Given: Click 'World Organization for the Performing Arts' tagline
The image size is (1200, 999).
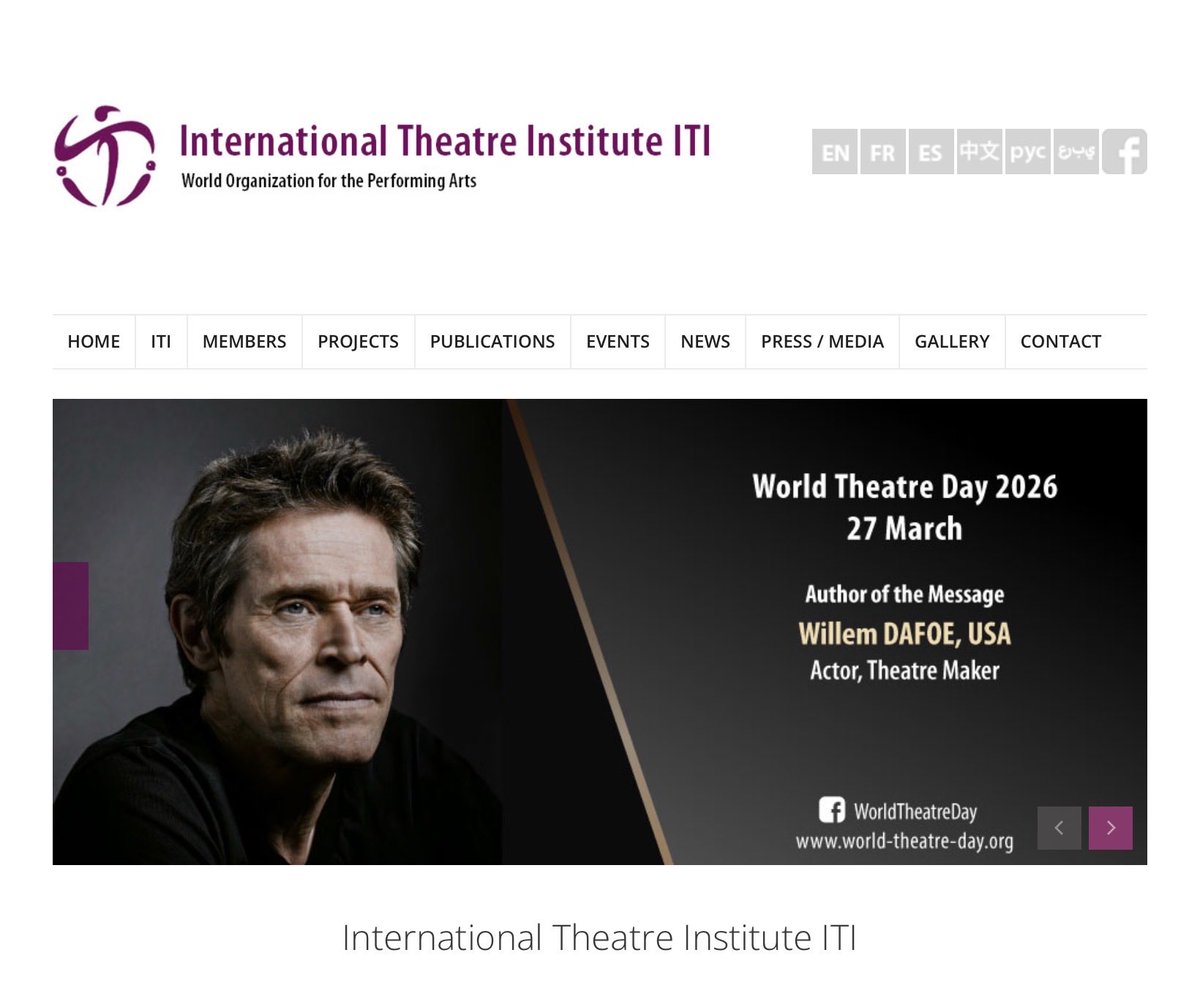Looking at the screenshot, I should tap(329, 181).
